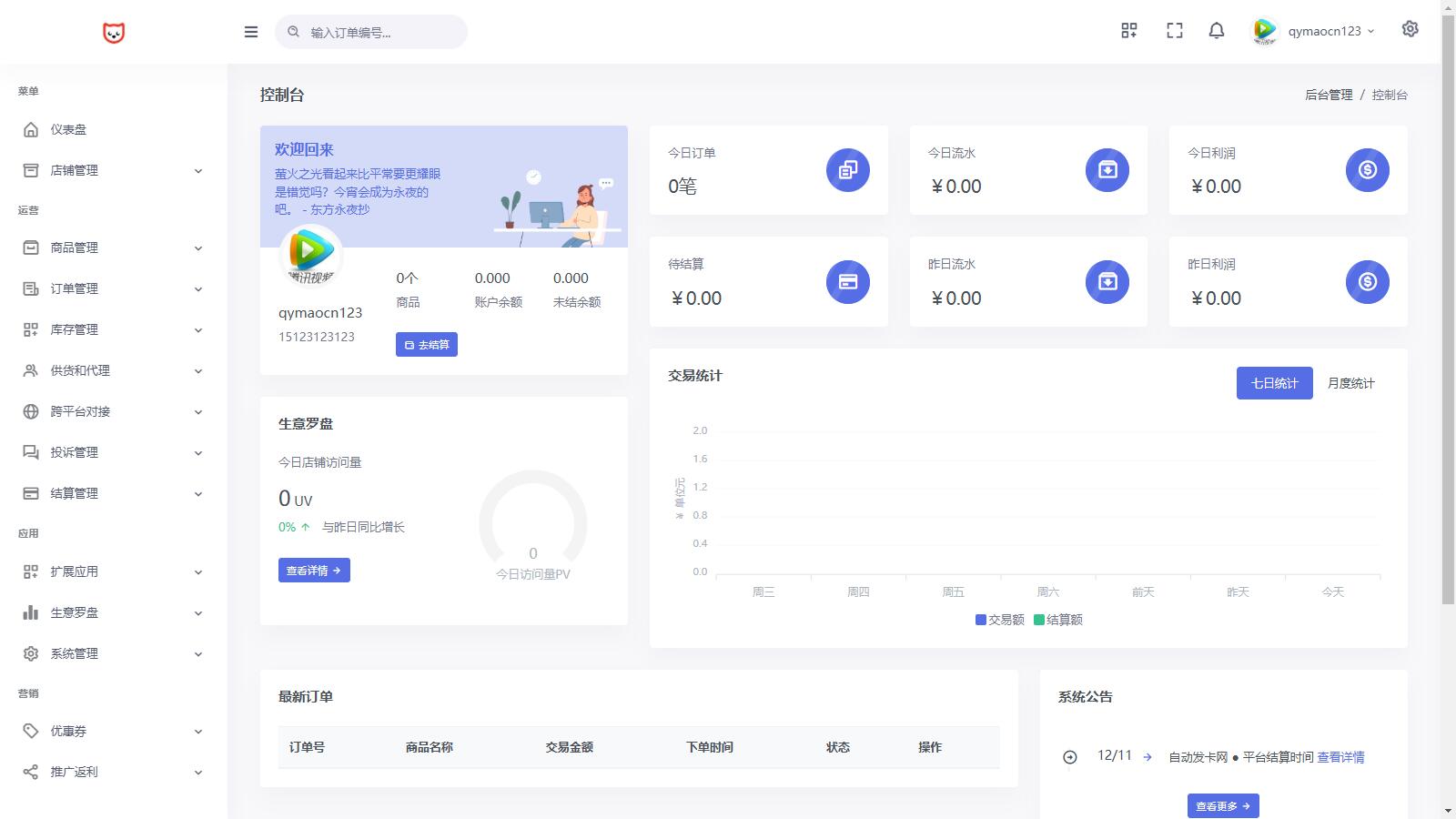Select the 七日统计 tab
This screenshot has width=1456, height=819.
point(1274,383)
